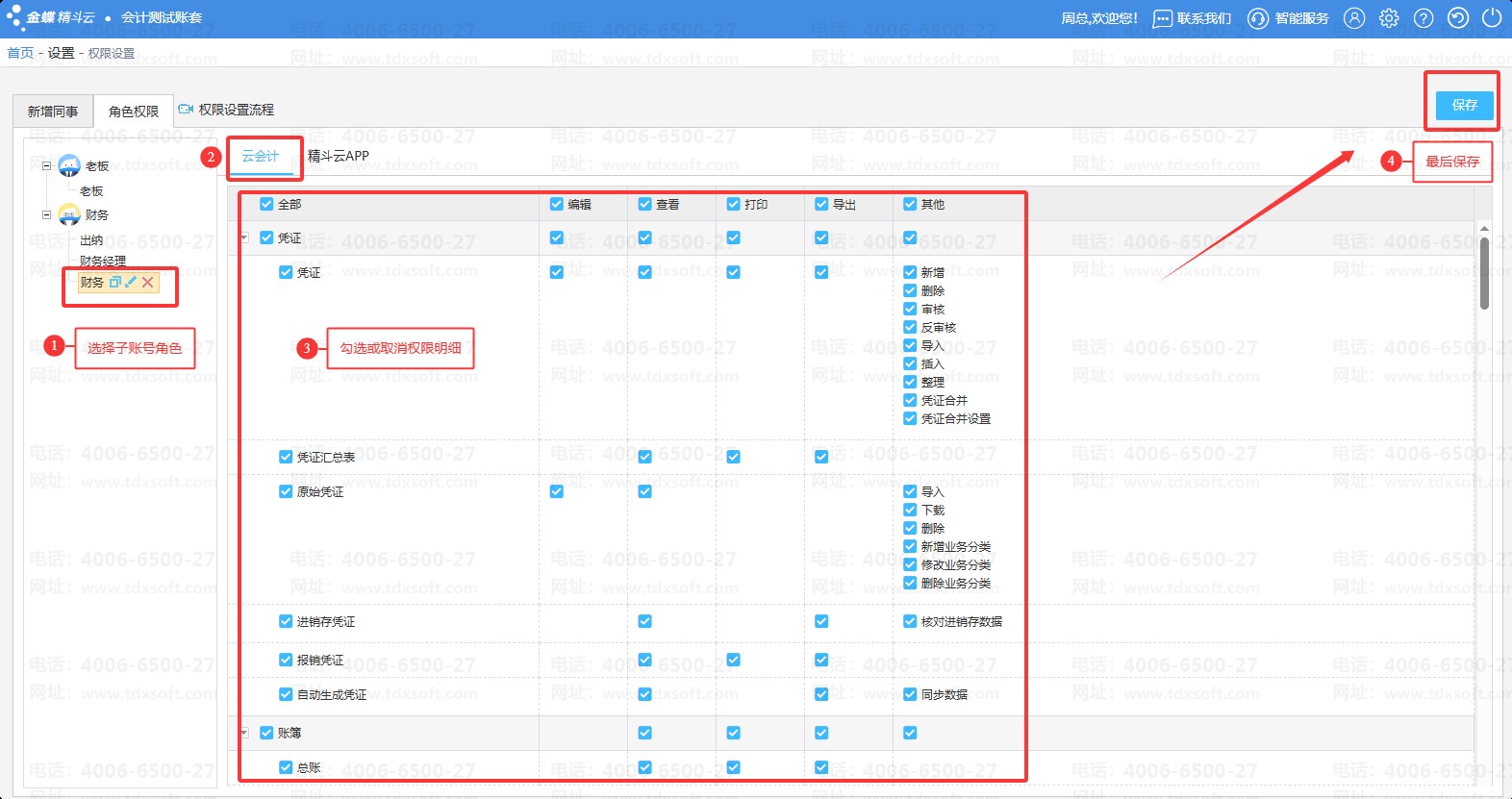
Task: Uncheck 核对进销存数据 checkbox
Action: pyautogui.click(x=910, y=621)
